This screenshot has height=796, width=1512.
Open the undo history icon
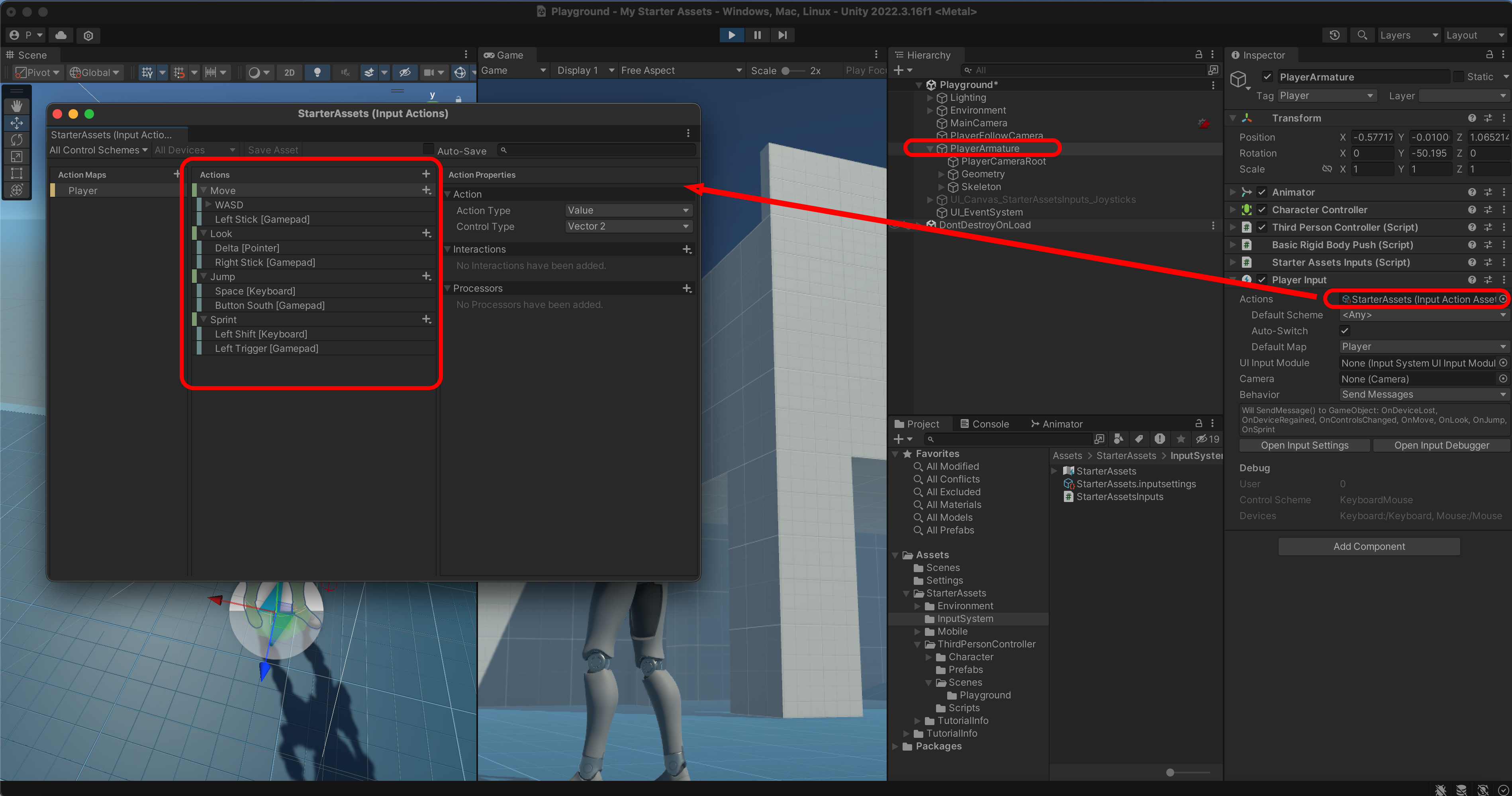coord(1334,35)
